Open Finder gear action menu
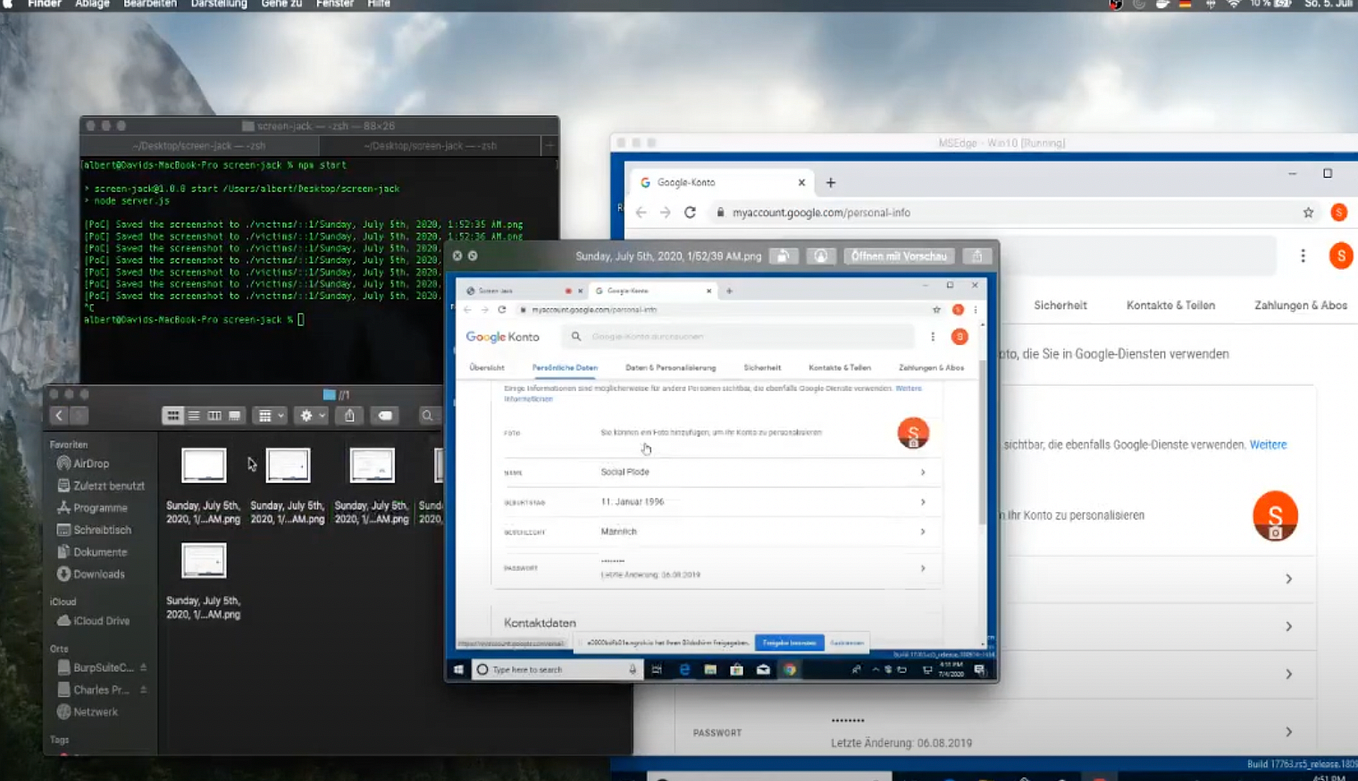1358x781 pixels. pos(311,416)
